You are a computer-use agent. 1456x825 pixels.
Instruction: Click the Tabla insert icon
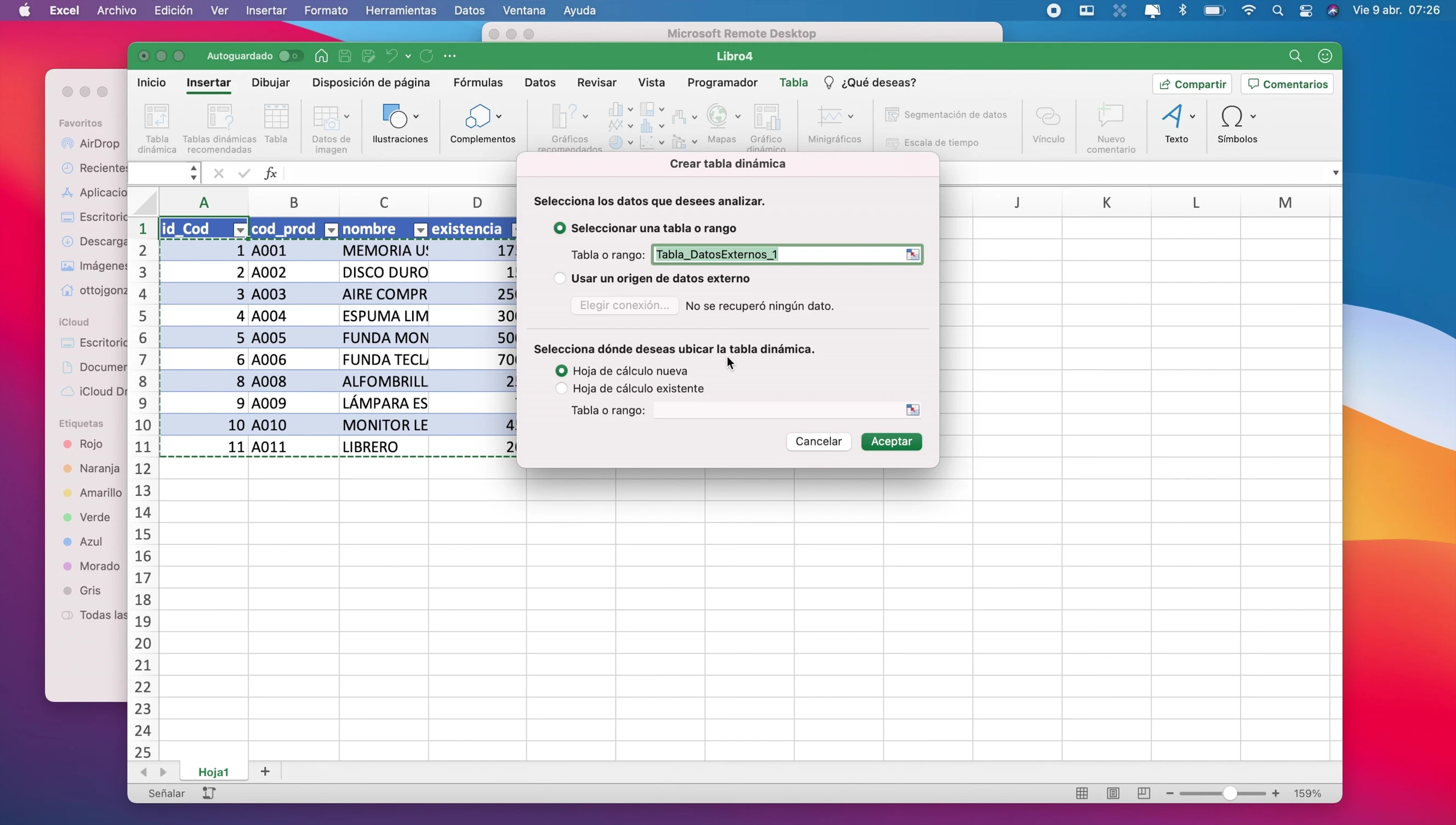click(276, 117)
